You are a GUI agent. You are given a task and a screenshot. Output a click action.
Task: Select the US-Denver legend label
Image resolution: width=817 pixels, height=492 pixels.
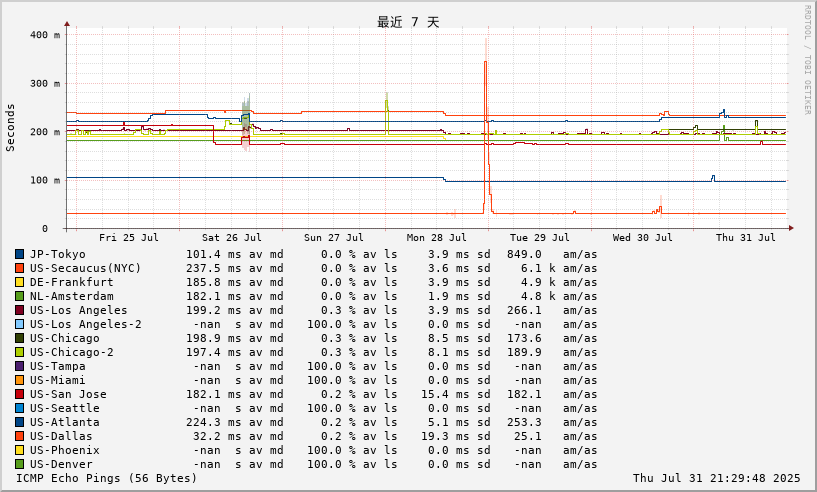(x=61, y=464)
